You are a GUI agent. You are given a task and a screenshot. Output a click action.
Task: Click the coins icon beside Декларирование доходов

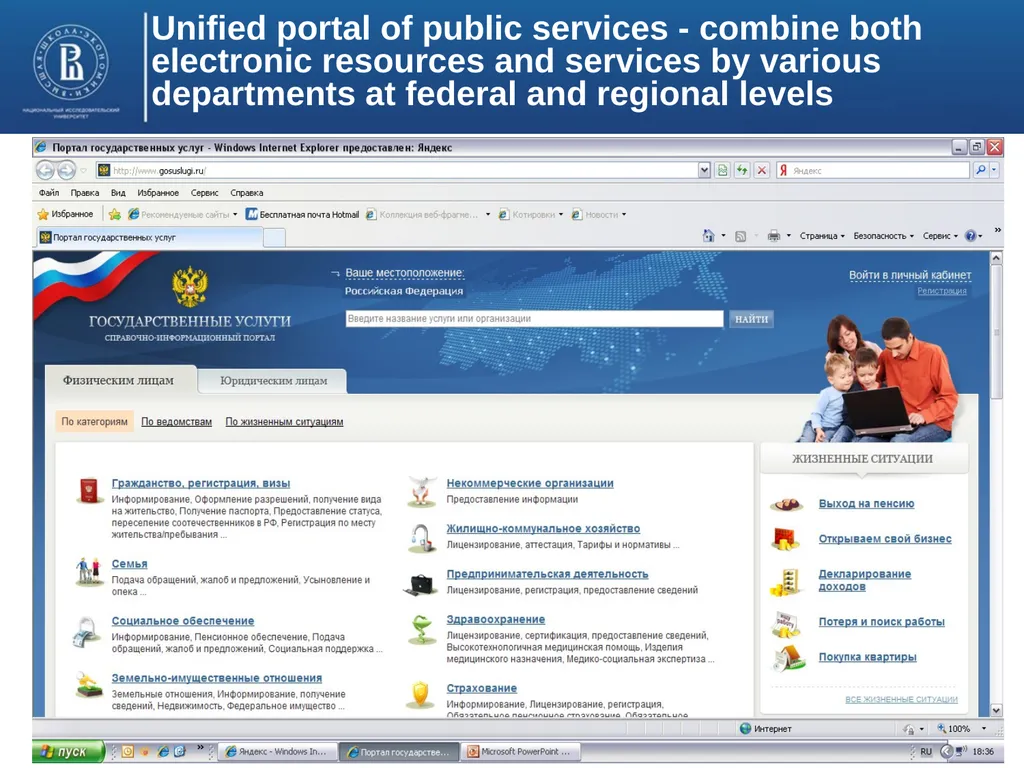click(x=785, y=582)
